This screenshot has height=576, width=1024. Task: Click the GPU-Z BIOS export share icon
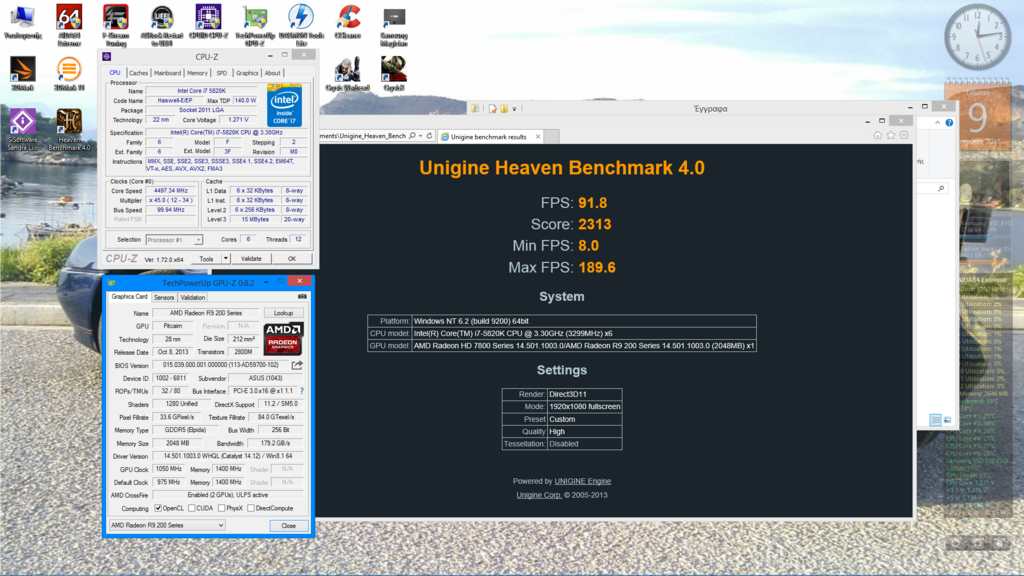297,365
